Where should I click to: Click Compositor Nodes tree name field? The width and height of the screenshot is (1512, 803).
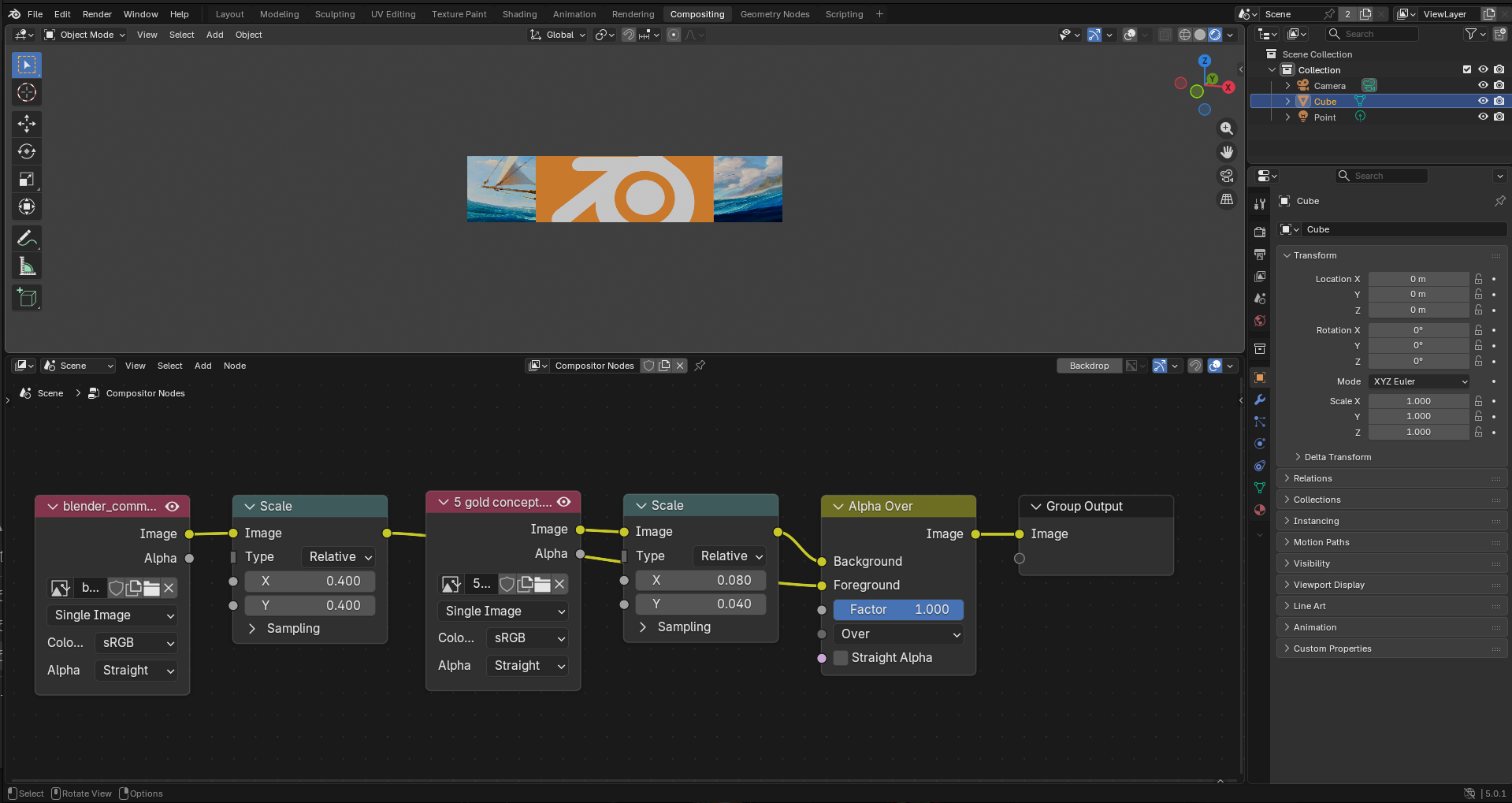(x=594, y=366)
